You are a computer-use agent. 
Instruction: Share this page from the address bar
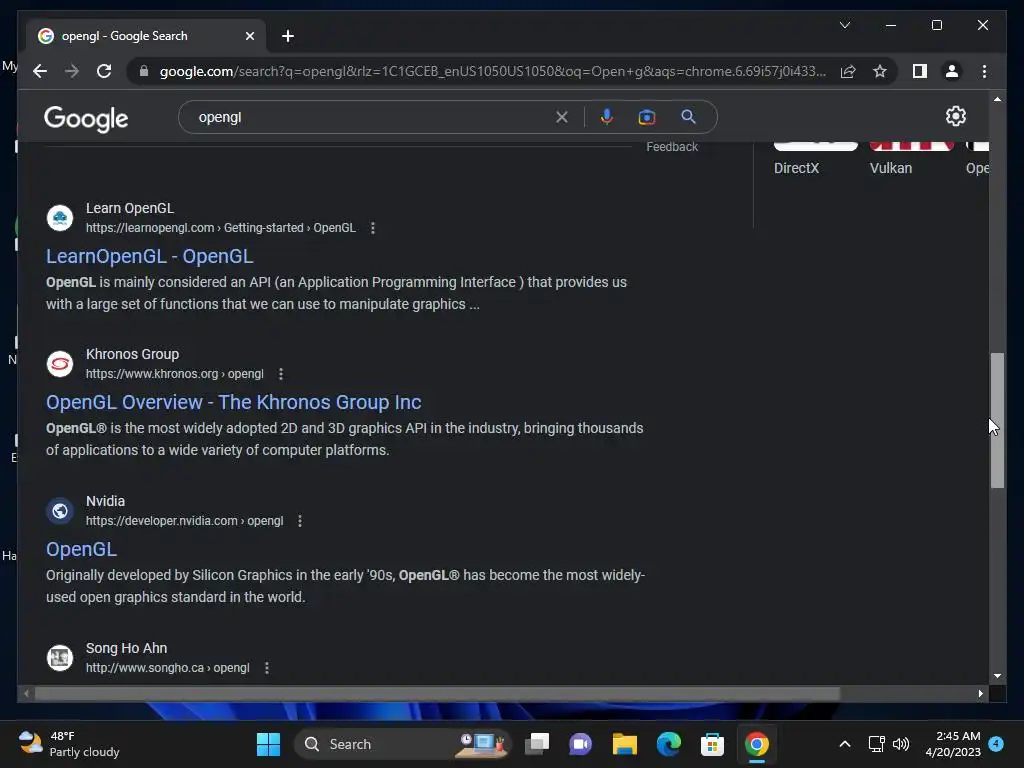click(x=848, y=71)
